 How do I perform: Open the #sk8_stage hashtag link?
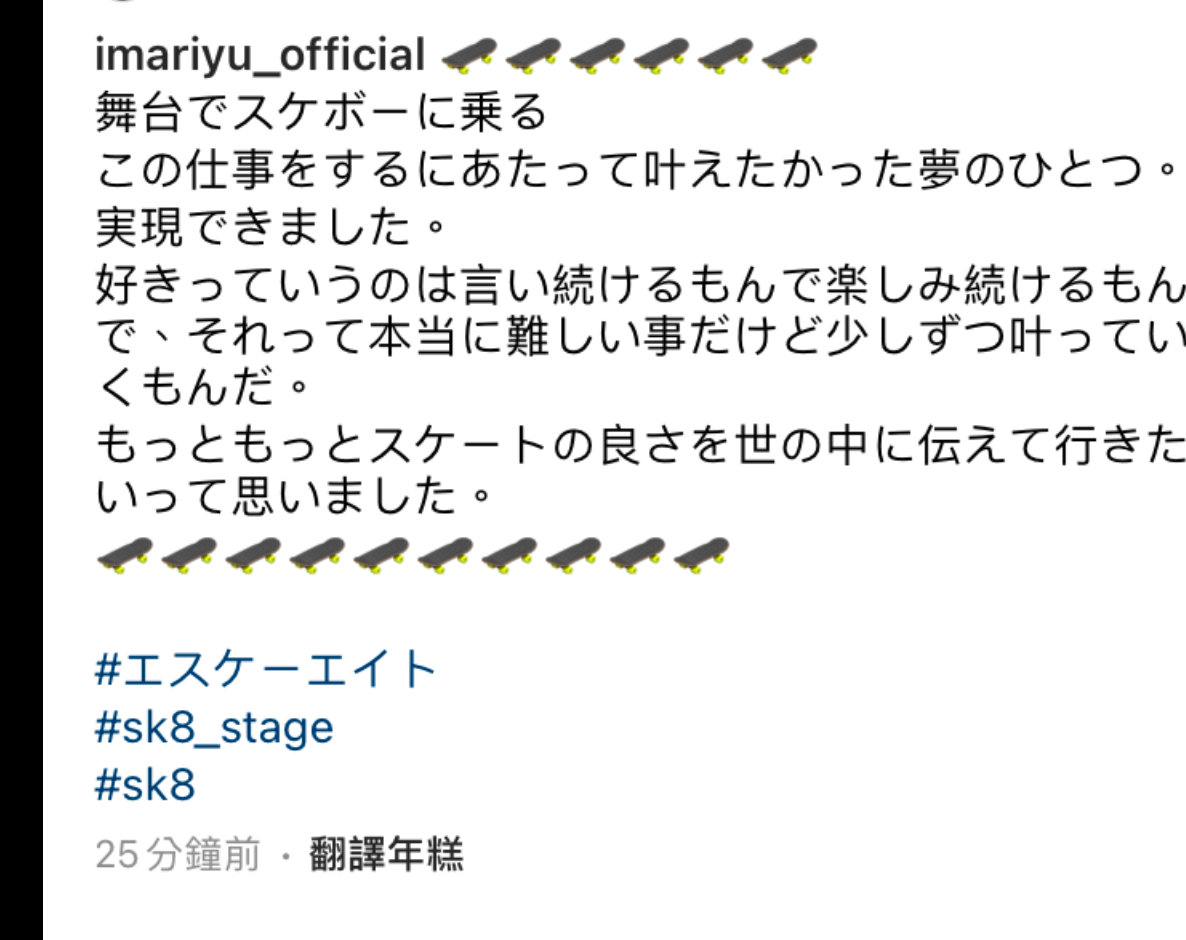(214, 727)
